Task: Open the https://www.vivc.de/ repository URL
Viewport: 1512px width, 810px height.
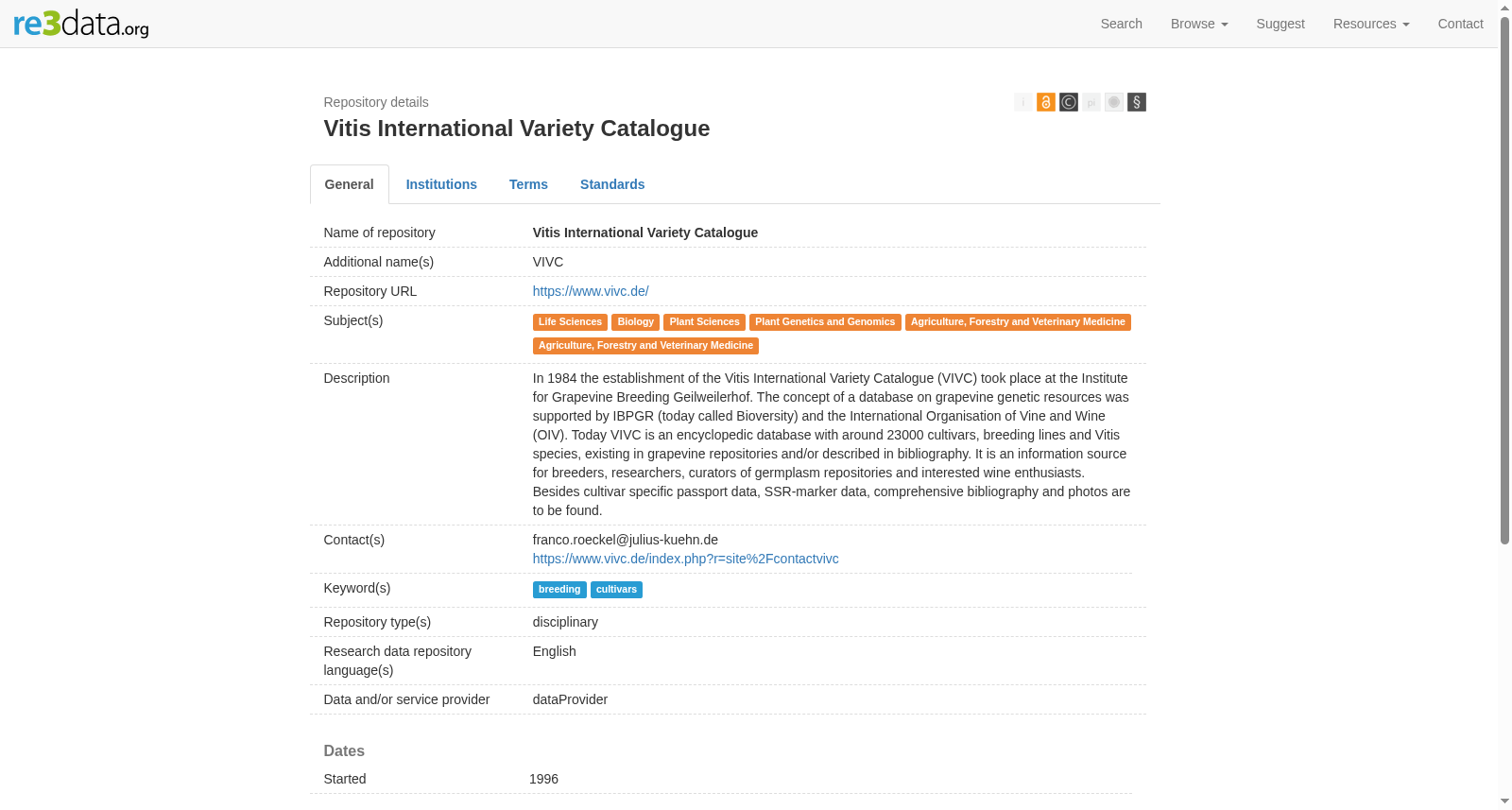Action: (x=591, y=291)
